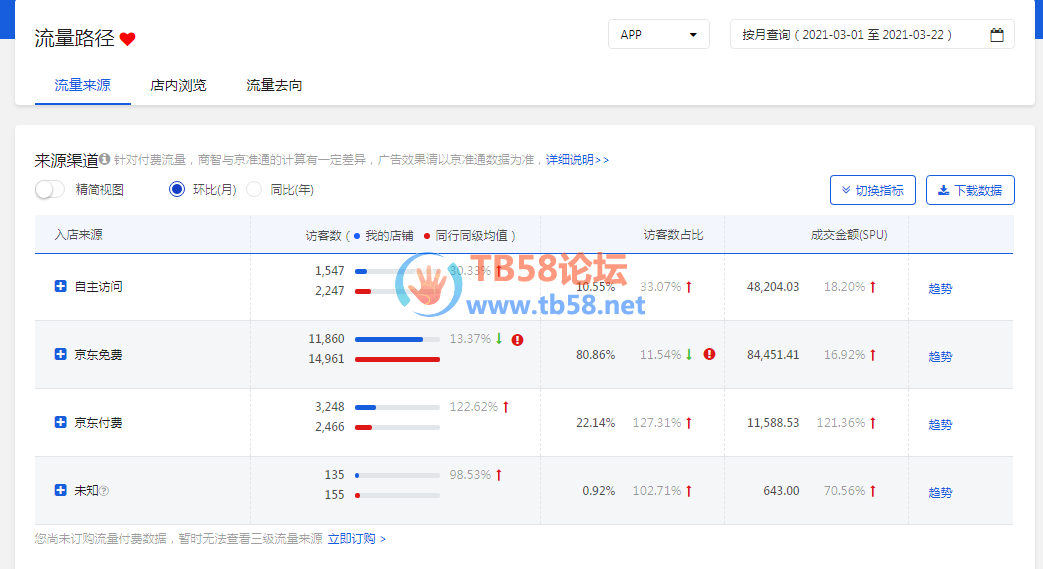Click the question mark icon beside 未知
Viewport: 1043px width, 569px height.
[x=104, y=491]
